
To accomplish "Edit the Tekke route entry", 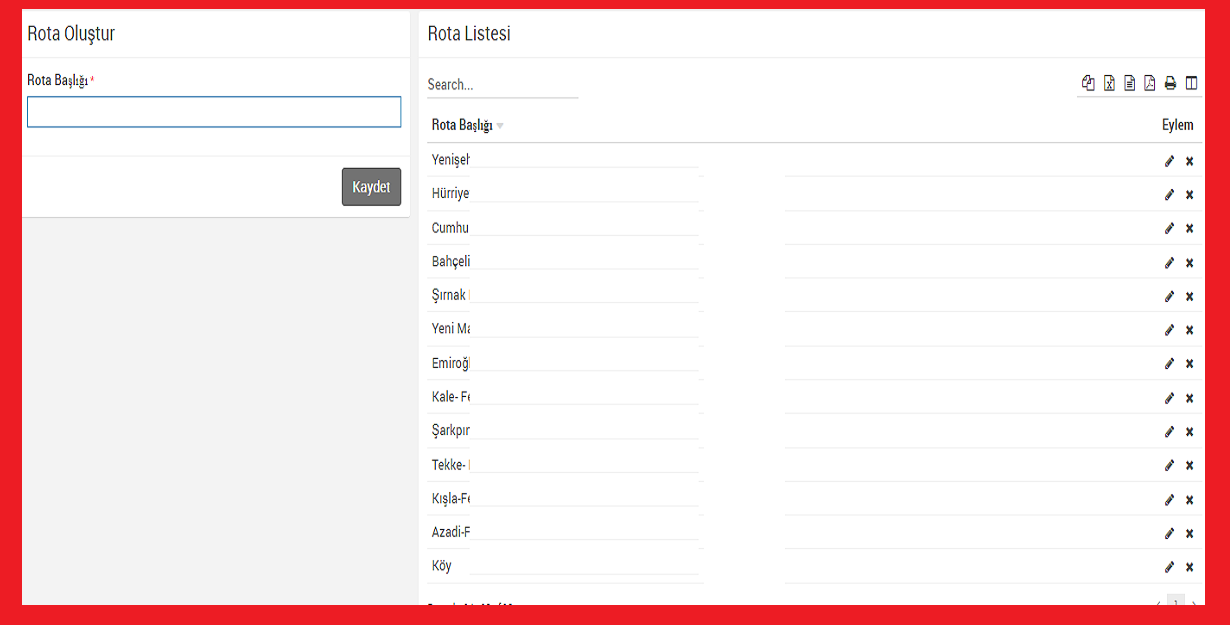I will point(1169,465).
